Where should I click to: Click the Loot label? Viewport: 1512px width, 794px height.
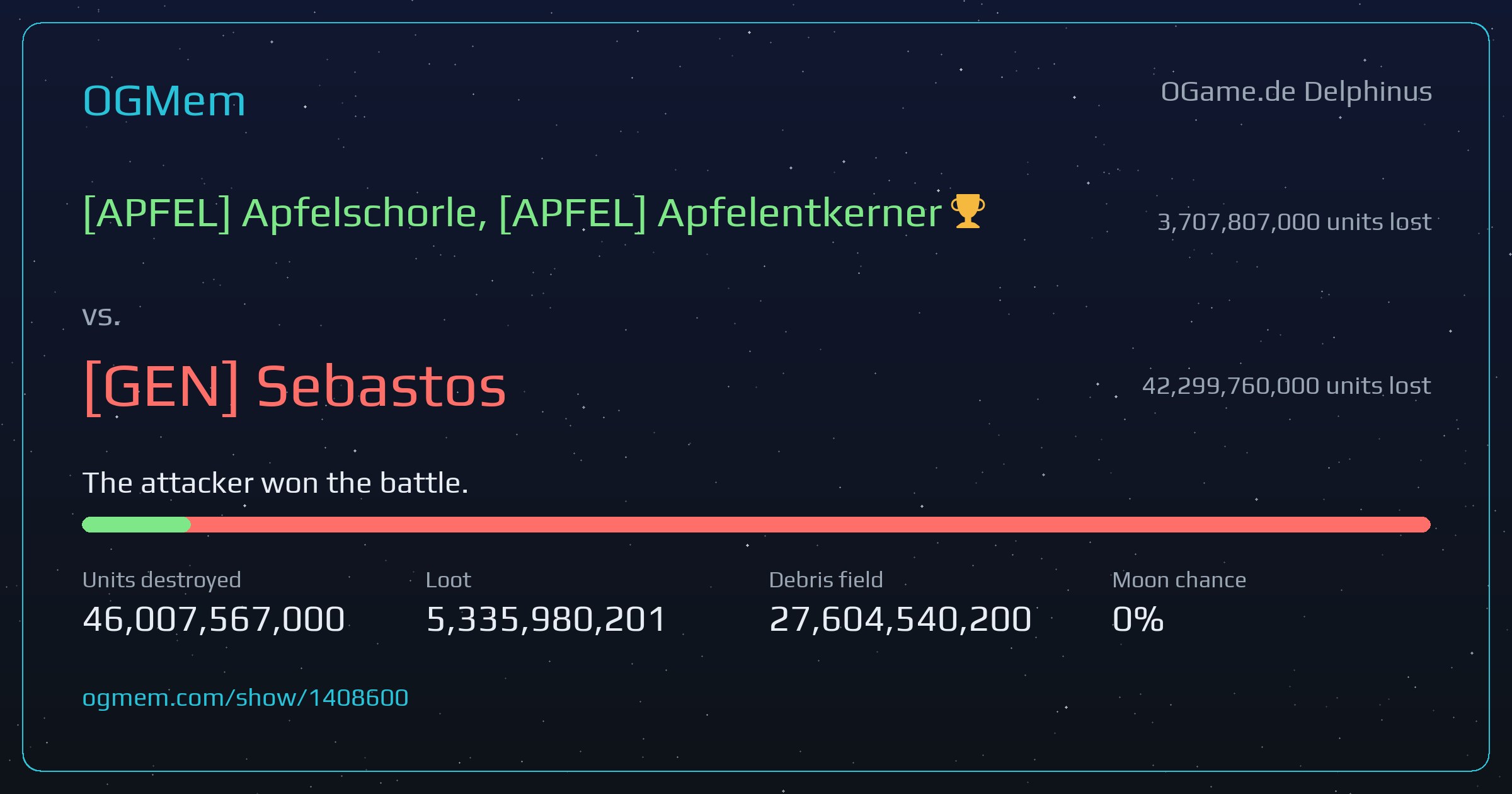[x=448, y=580]
